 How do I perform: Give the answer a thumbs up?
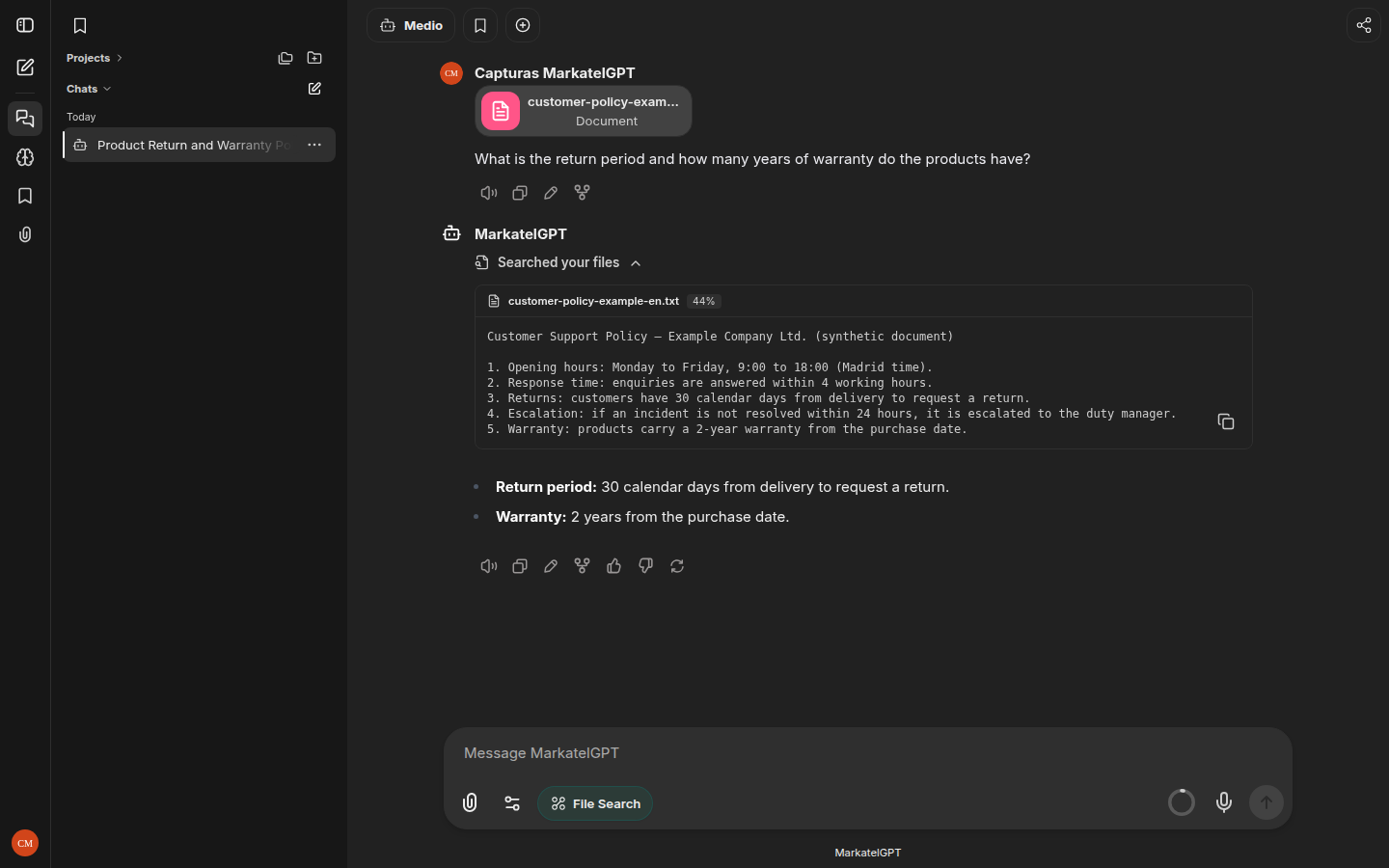coord(613,566)
